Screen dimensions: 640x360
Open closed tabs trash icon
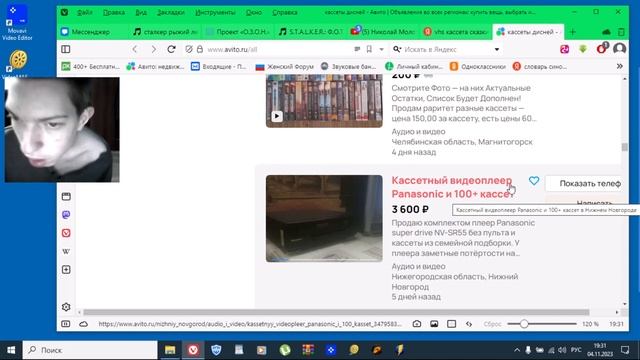(x=621, y=32)
